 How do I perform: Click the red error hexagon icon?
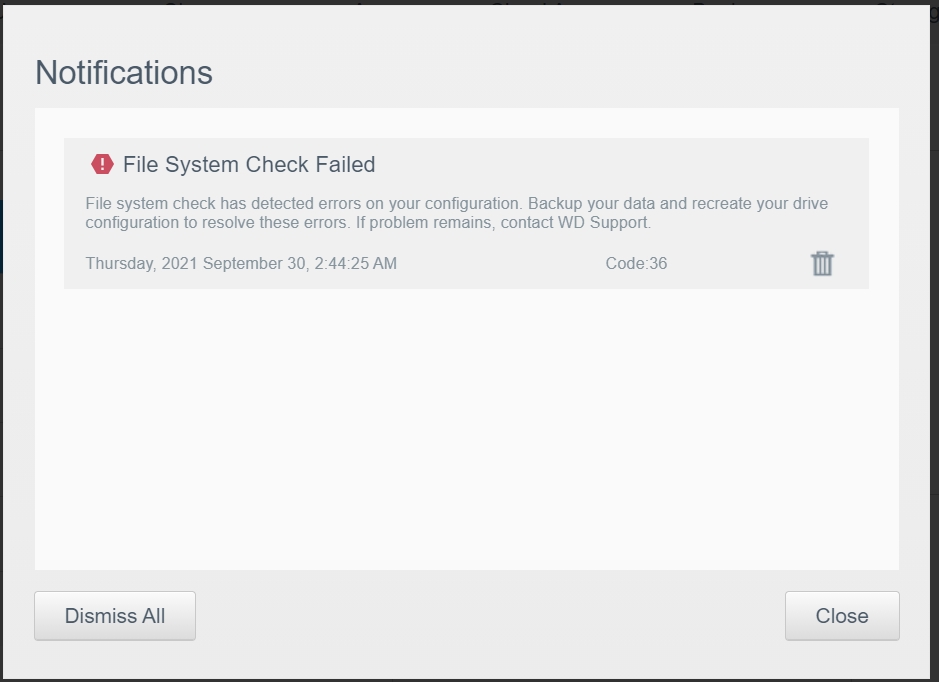102,164
